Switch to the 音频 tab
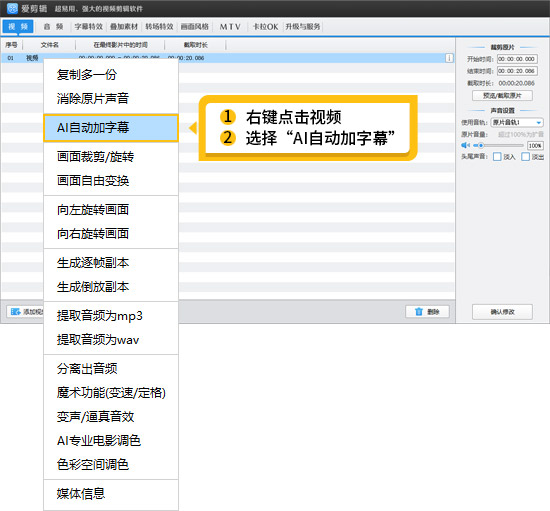Viewport: 550px width, 511px height. pos(53,27)
